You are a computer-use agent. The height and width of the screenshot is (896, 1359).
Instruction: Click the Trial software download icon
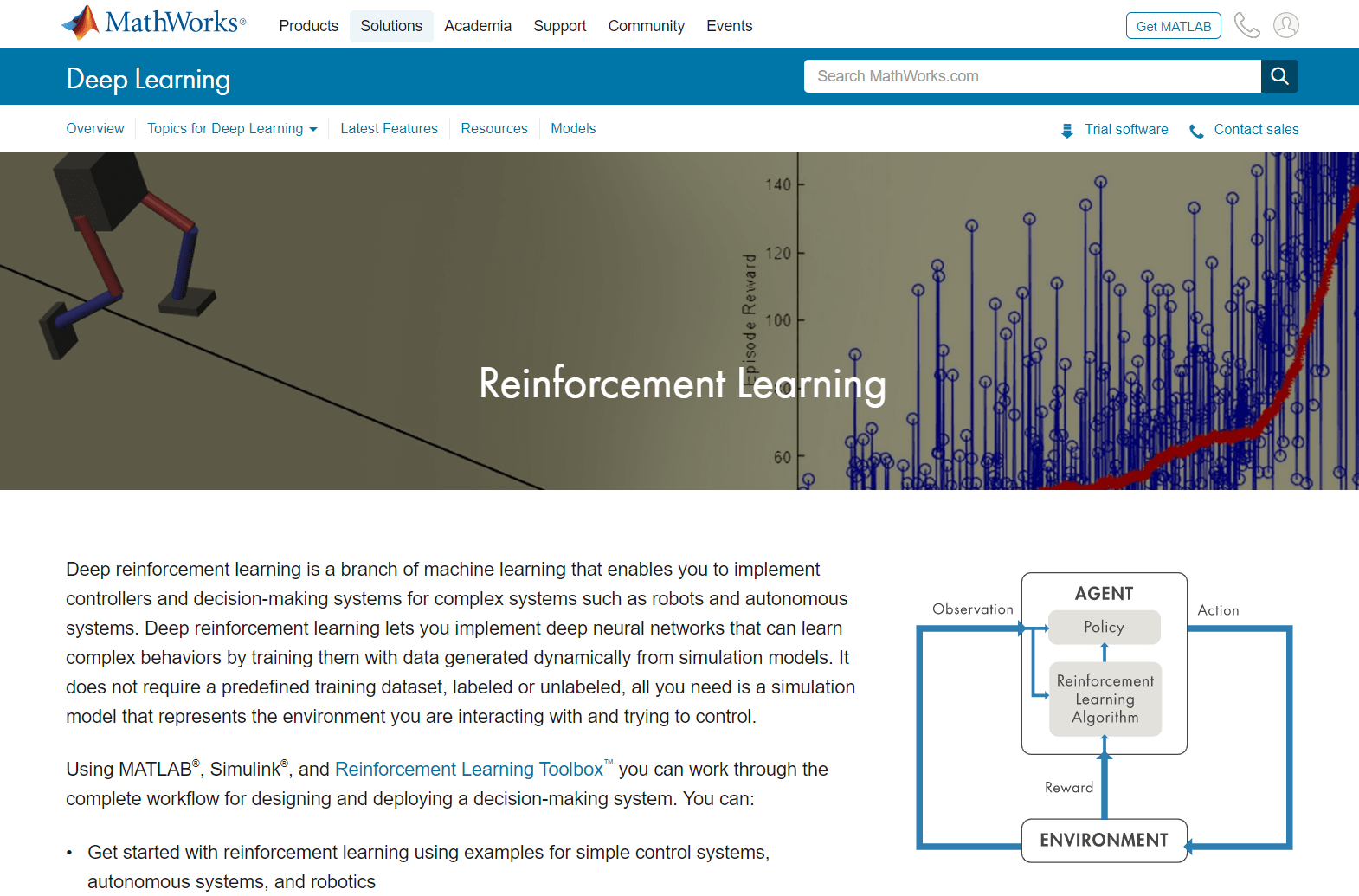1066,131
